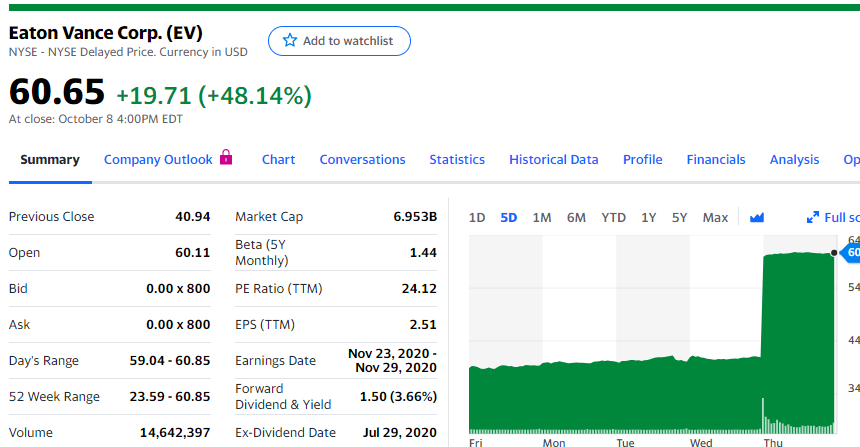Screen dimensions: 860x447
Task: Switch chart type with the mountain chart icon
Action: tap(757, 217)
